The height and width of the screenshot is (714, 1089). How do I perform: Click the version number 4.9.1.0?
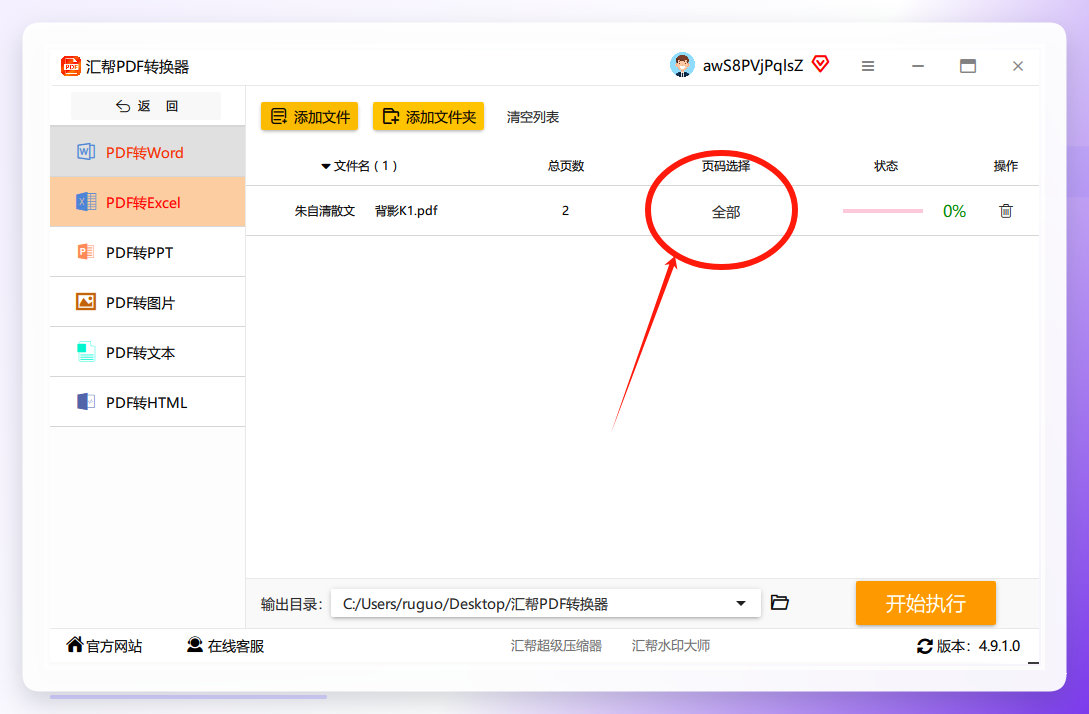pos(999,646)
